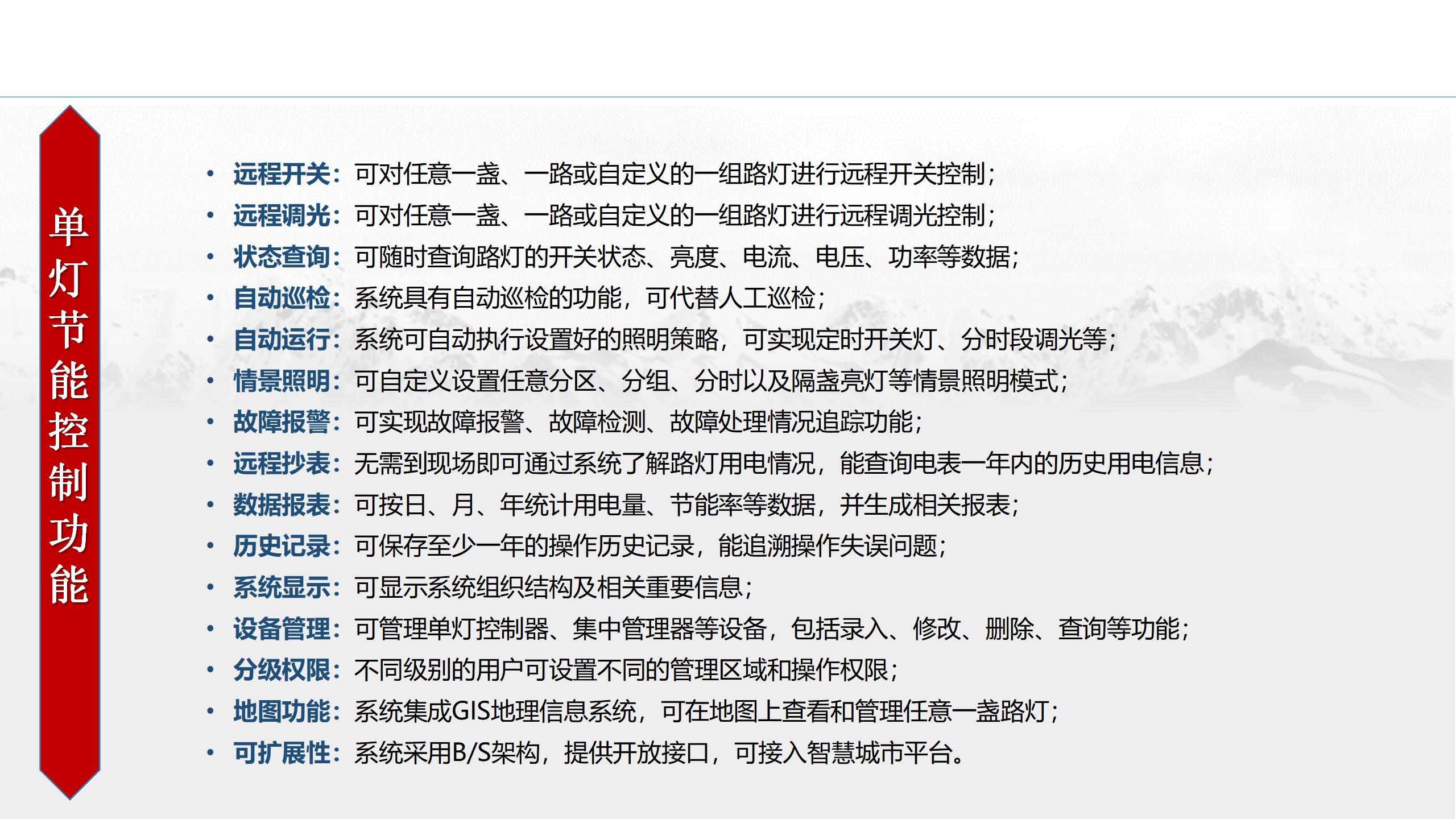
Task: Click the text 可在地图上查看和管理任意一盏路灯
Action: [x=855, y=712]
